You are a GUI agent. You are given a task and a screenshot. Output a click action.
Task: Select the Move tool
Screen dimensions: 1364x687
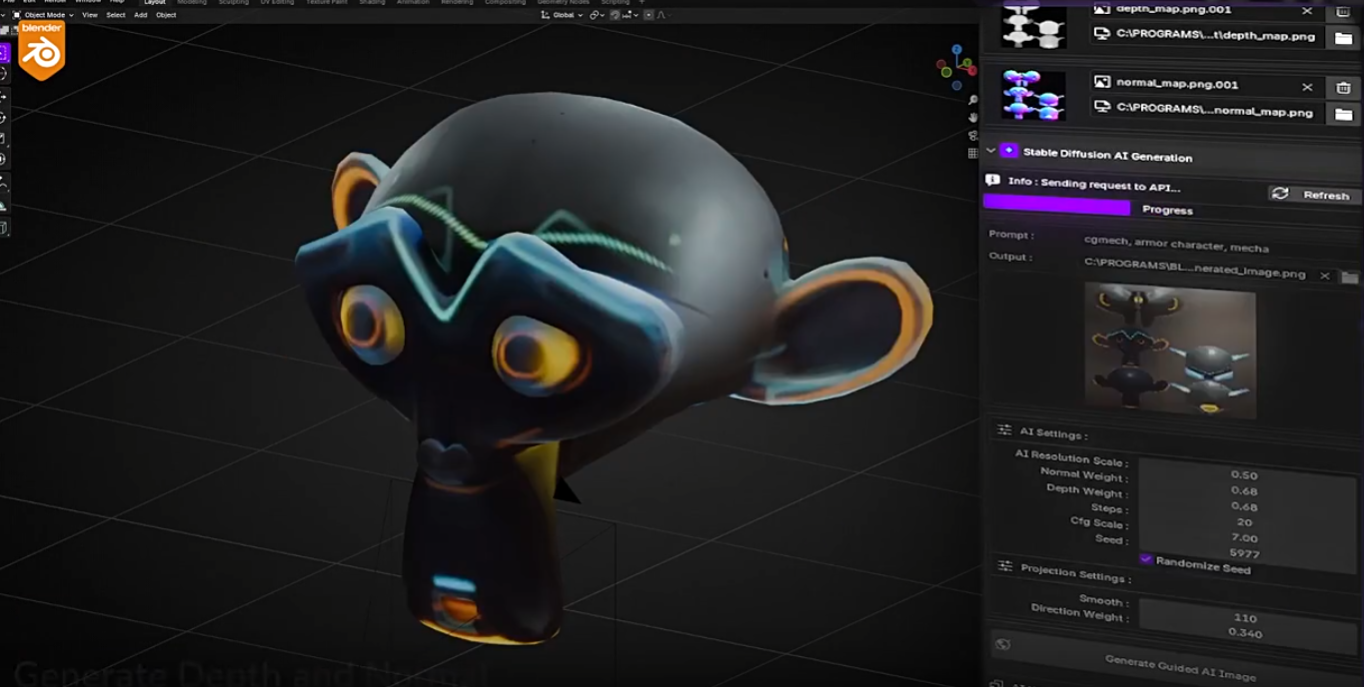coord(4,96)
